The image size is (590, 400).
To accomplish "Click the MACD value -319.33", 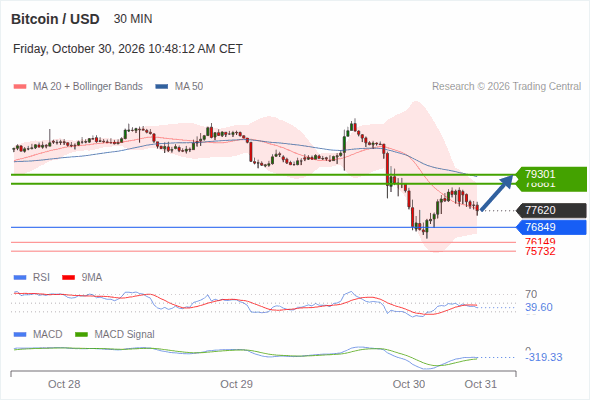I will pos(544,357).
